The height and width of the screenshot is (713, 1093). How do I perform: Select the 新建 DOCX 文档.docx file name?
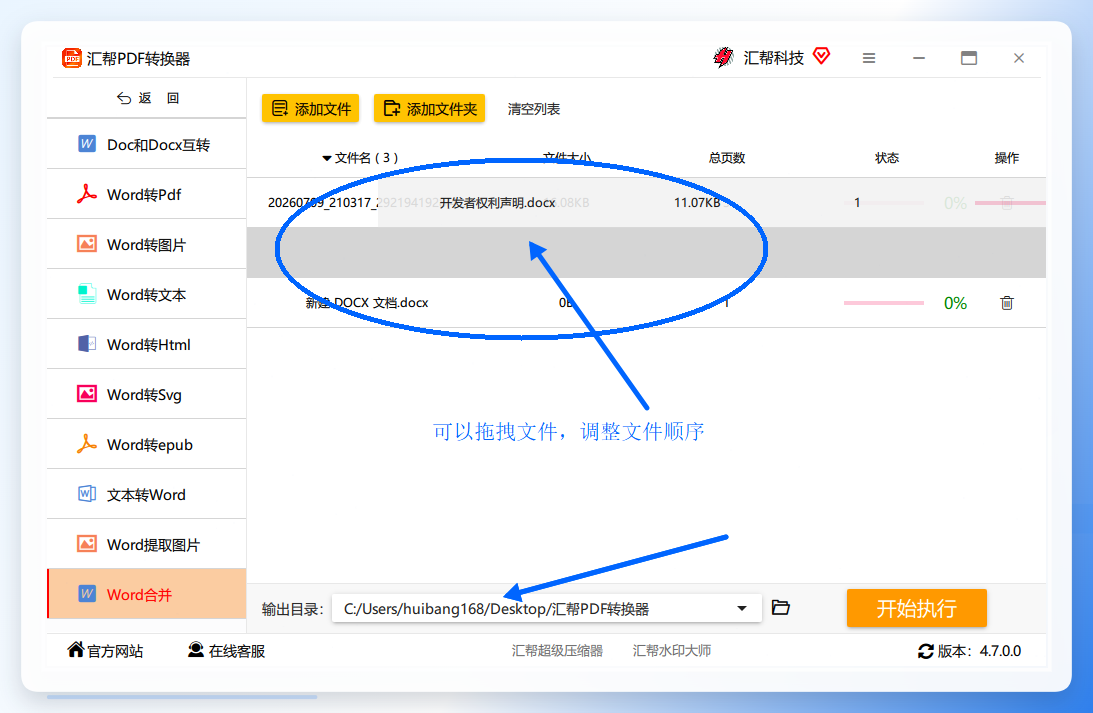point(367,302)
